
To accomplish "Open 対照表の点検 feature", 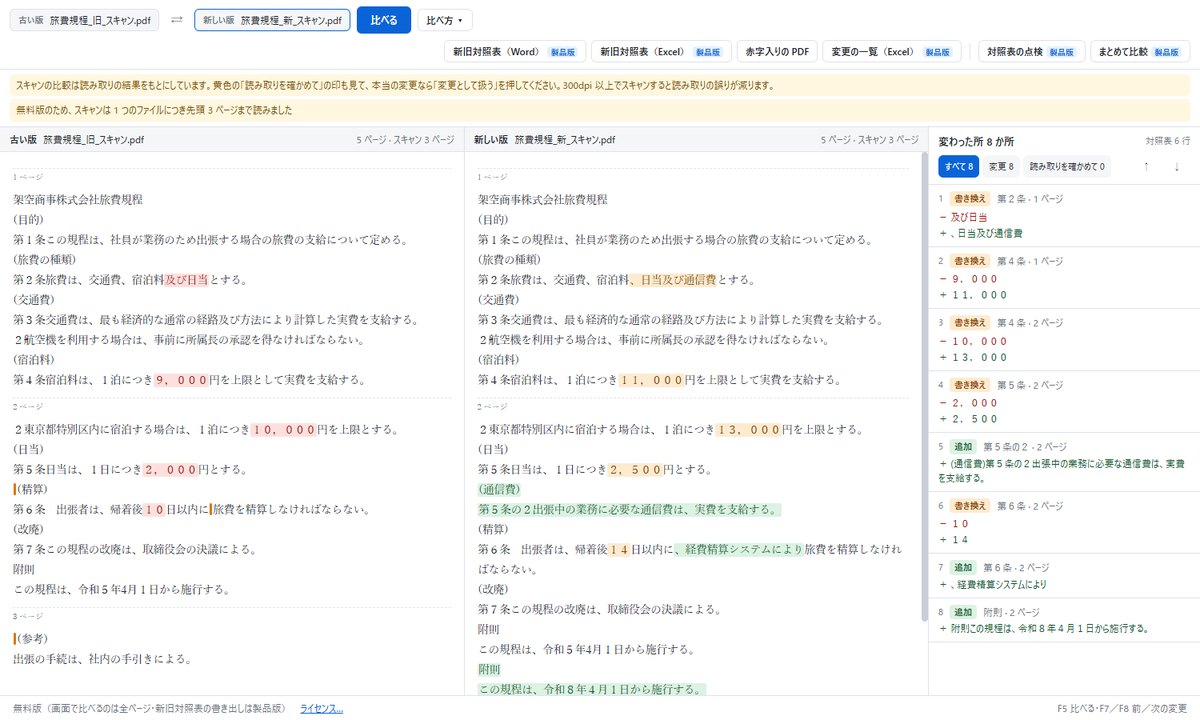I will 1030,51.
